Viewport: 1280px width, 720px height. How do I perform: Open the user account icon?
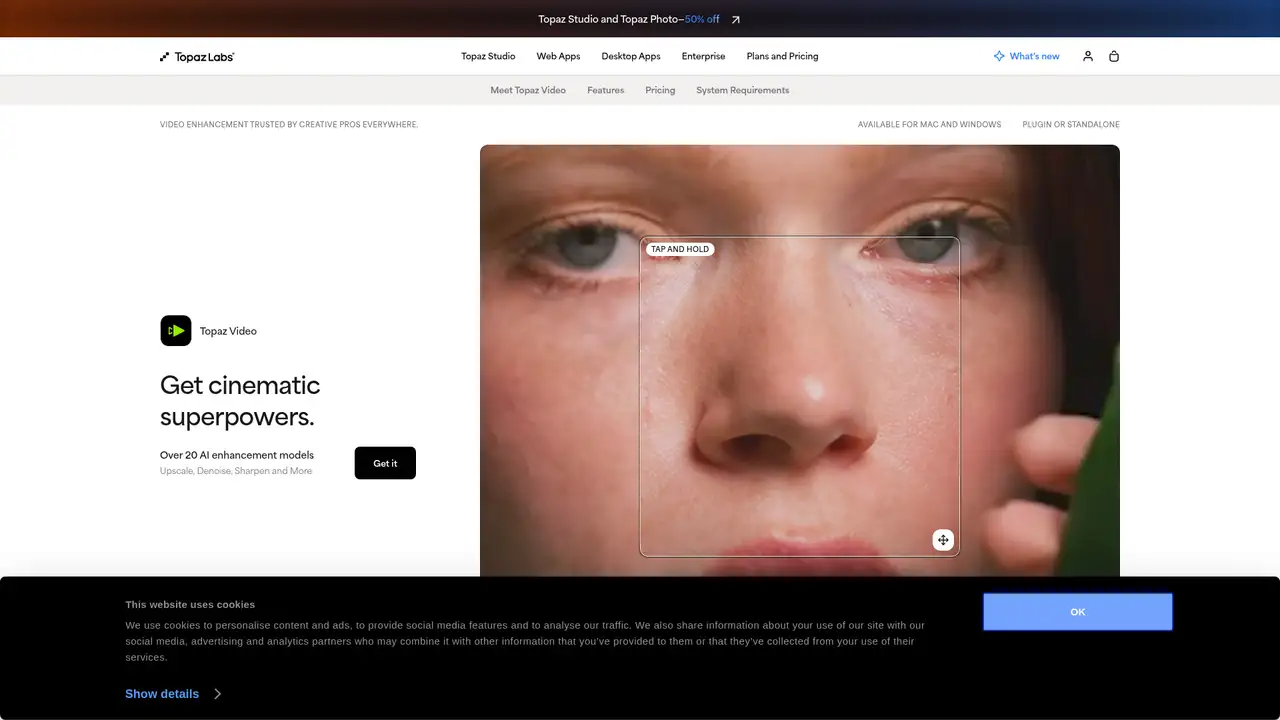pos(1088,56)
